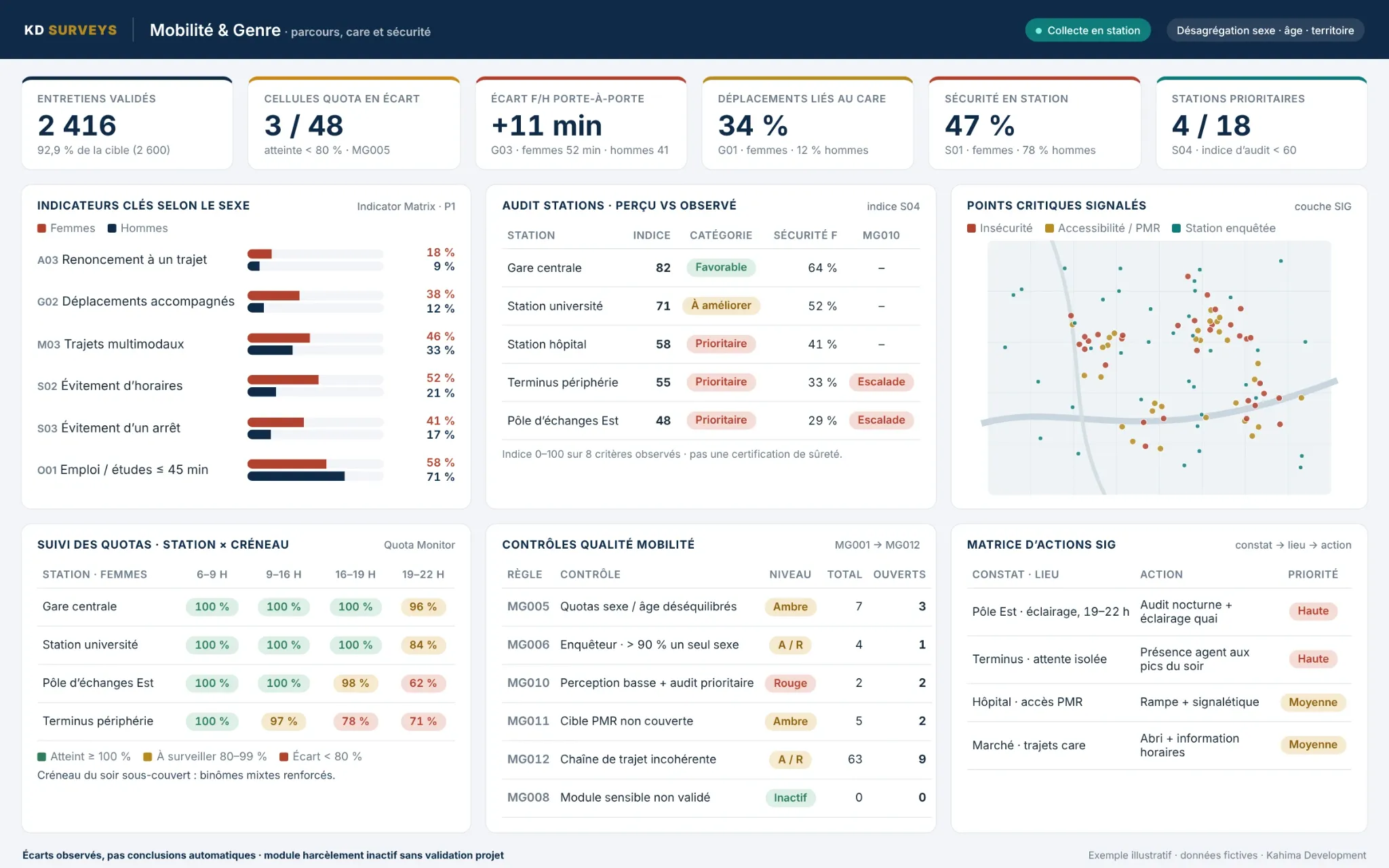Image resolution: width=1389 pixels, height=868 pixels.
Task: Click the 96 % quota cell for Gare centrale
Action: click(423, 606)
